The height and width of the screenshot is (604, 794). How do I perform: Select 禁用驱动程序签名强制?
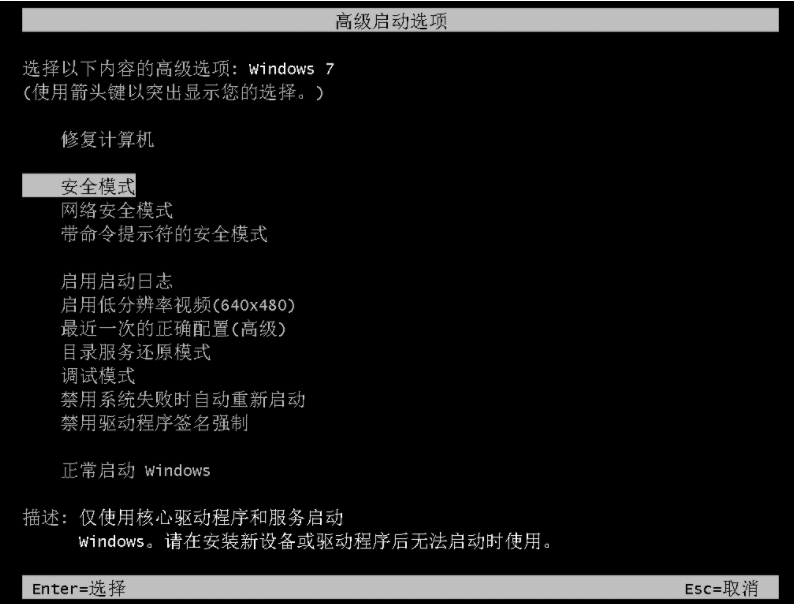pyautogui.click(x=155, y=423)
